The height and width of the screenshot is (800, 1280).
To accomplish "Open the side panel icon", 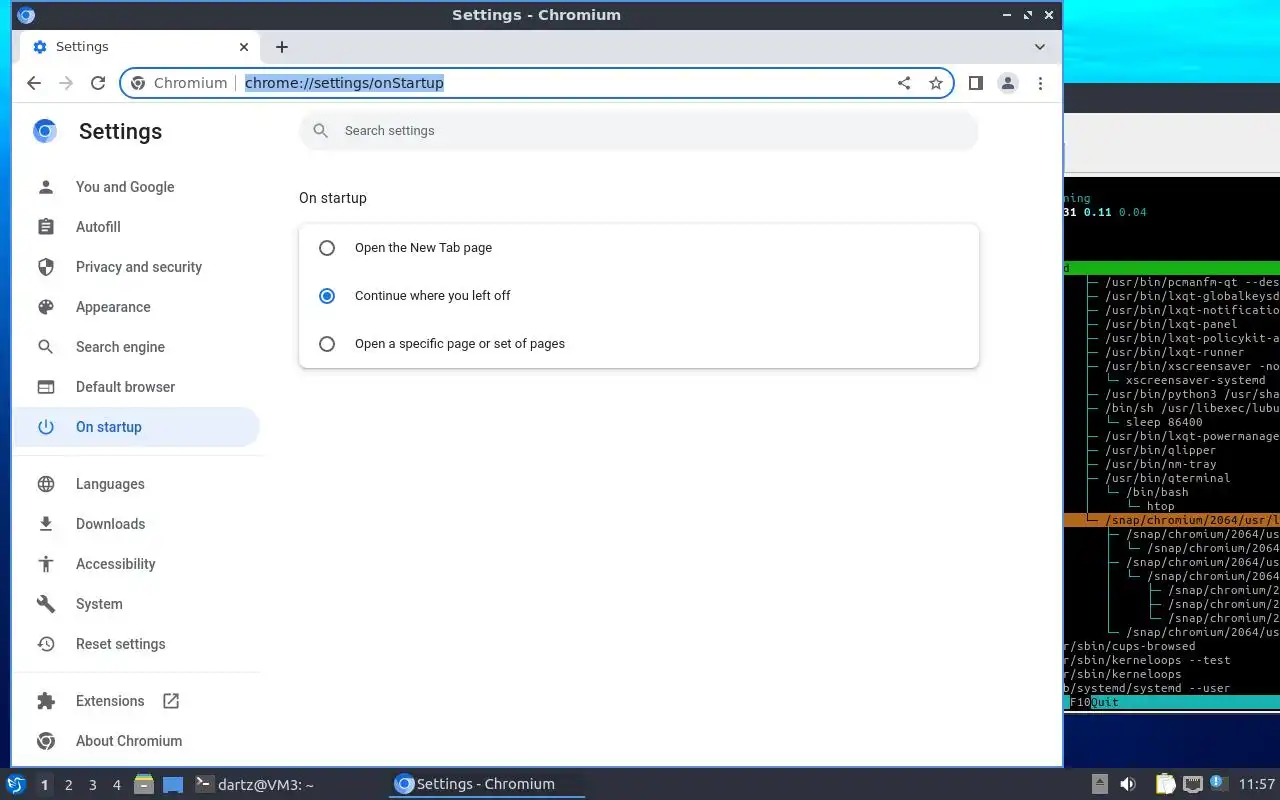I will (976, 83).
